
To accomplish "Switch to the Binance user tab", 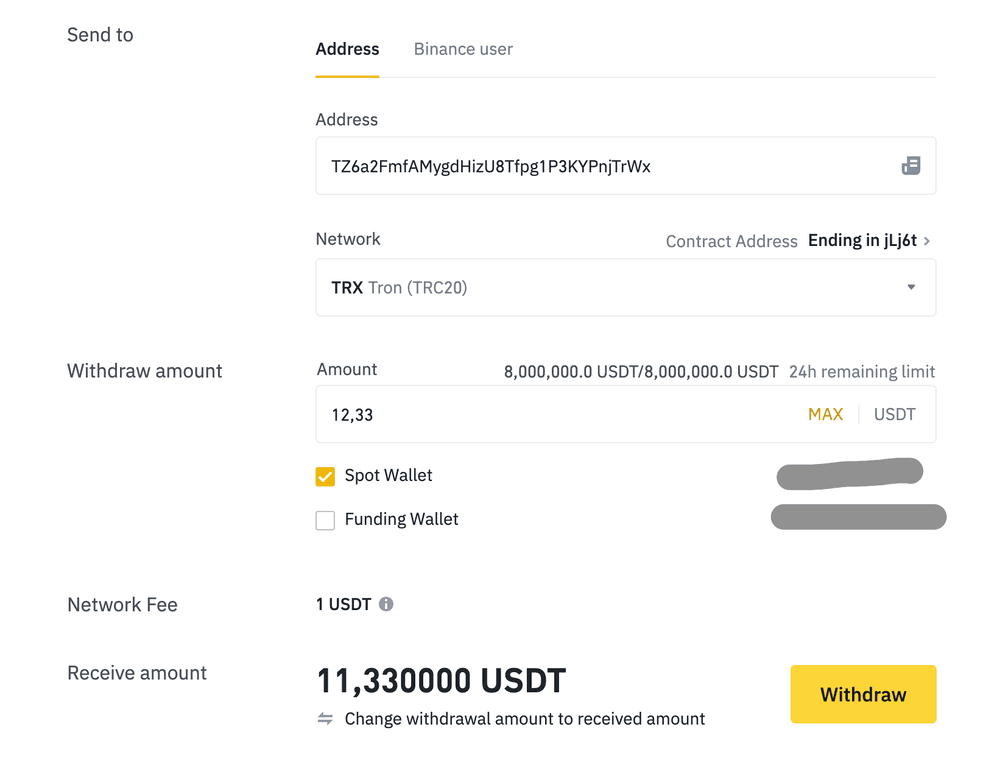I will click(x=463, y=49).
